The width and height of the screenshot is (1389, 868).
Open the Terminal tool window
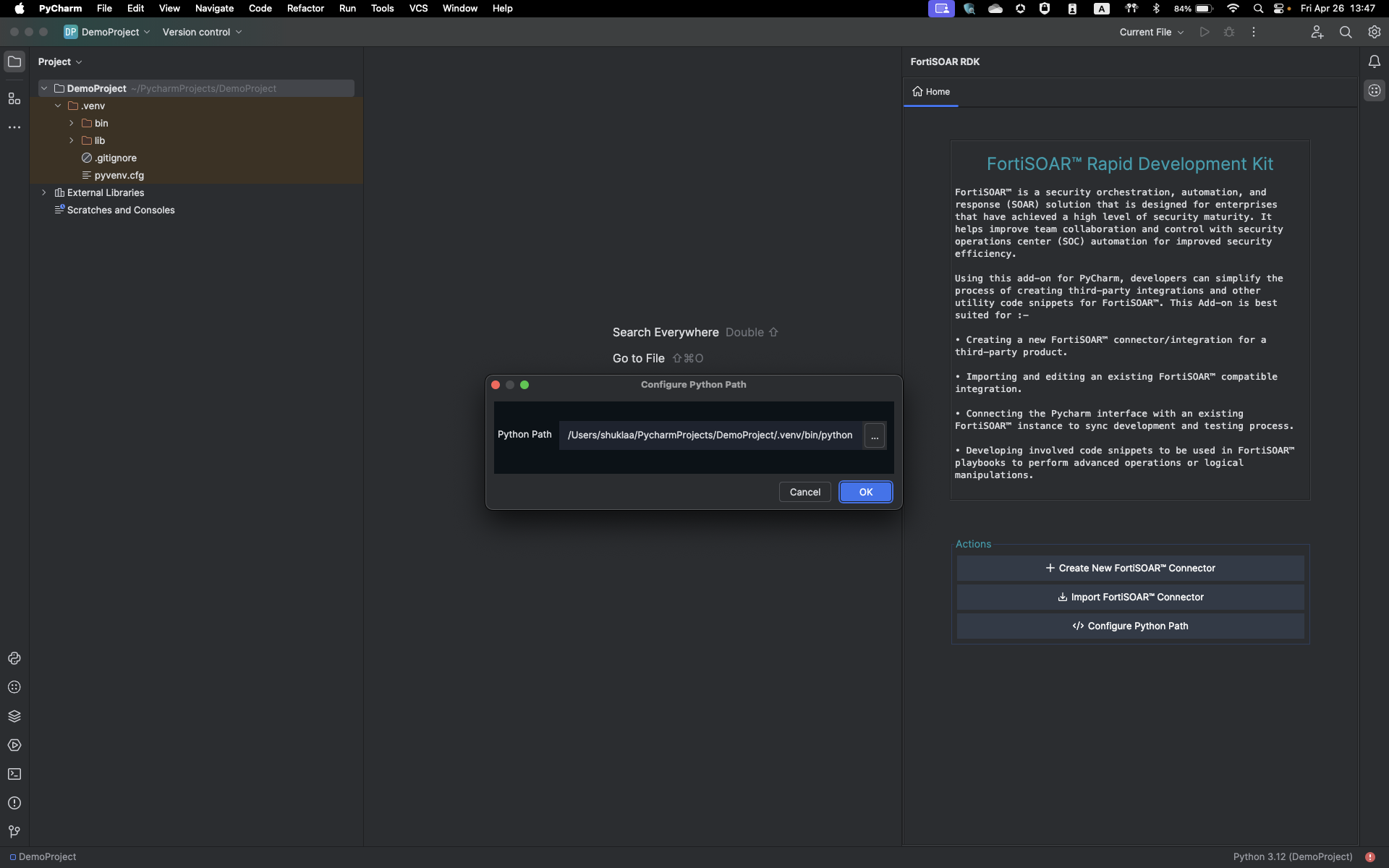tap(14, 774)
